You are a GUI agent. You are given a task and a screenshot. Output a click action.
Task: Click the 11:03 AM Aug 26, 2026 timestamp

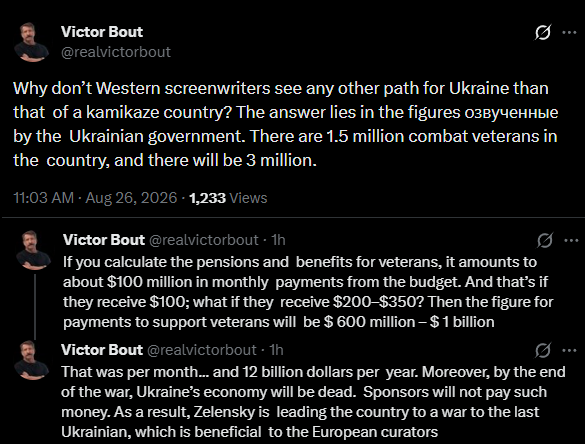(x=95, y=198)
